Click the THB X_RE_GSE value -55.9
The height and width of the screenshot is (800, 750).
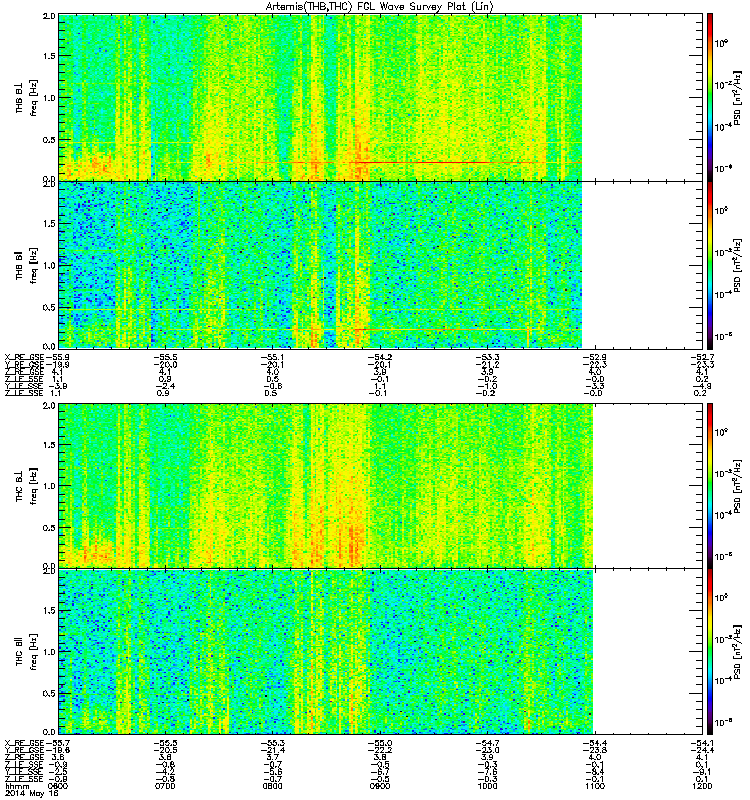[x=58, y=357]
